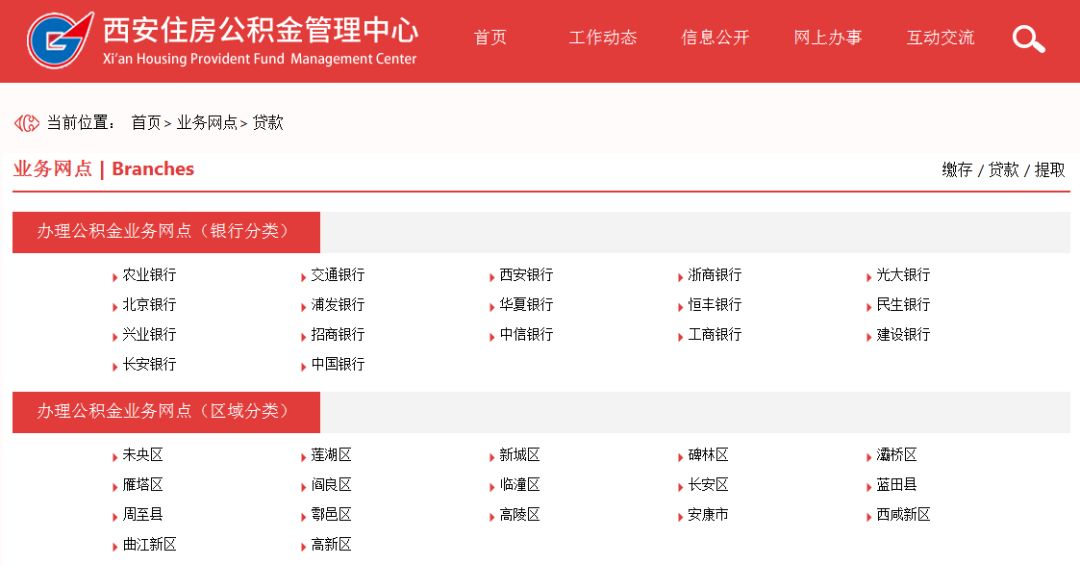Image resolution: width=1080 pixels, height=565 pixels.
Task: Open the 工商银行 branch list
Action: (x=715, y=335)
